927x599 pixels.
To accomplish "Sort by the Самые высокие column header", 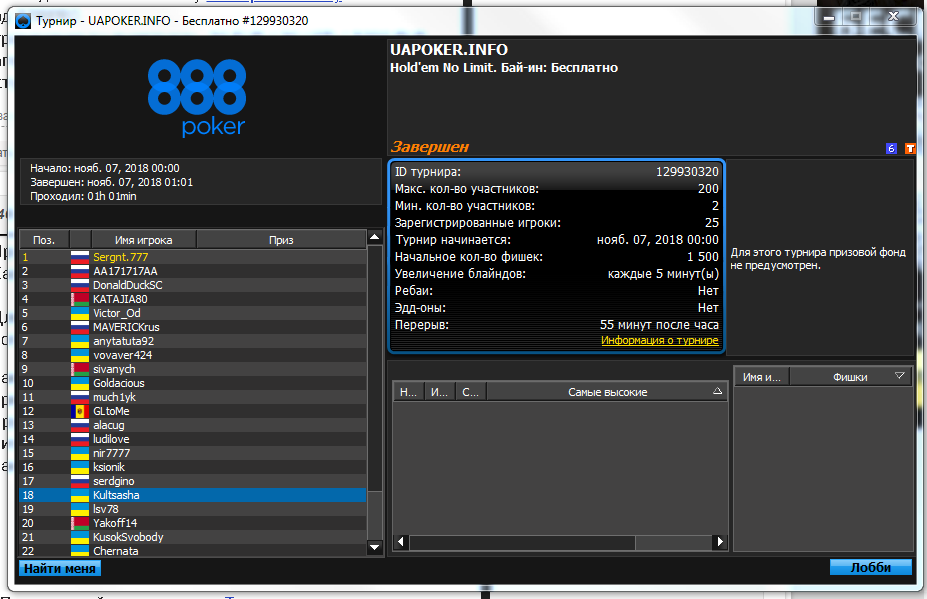I will point(607,391).
